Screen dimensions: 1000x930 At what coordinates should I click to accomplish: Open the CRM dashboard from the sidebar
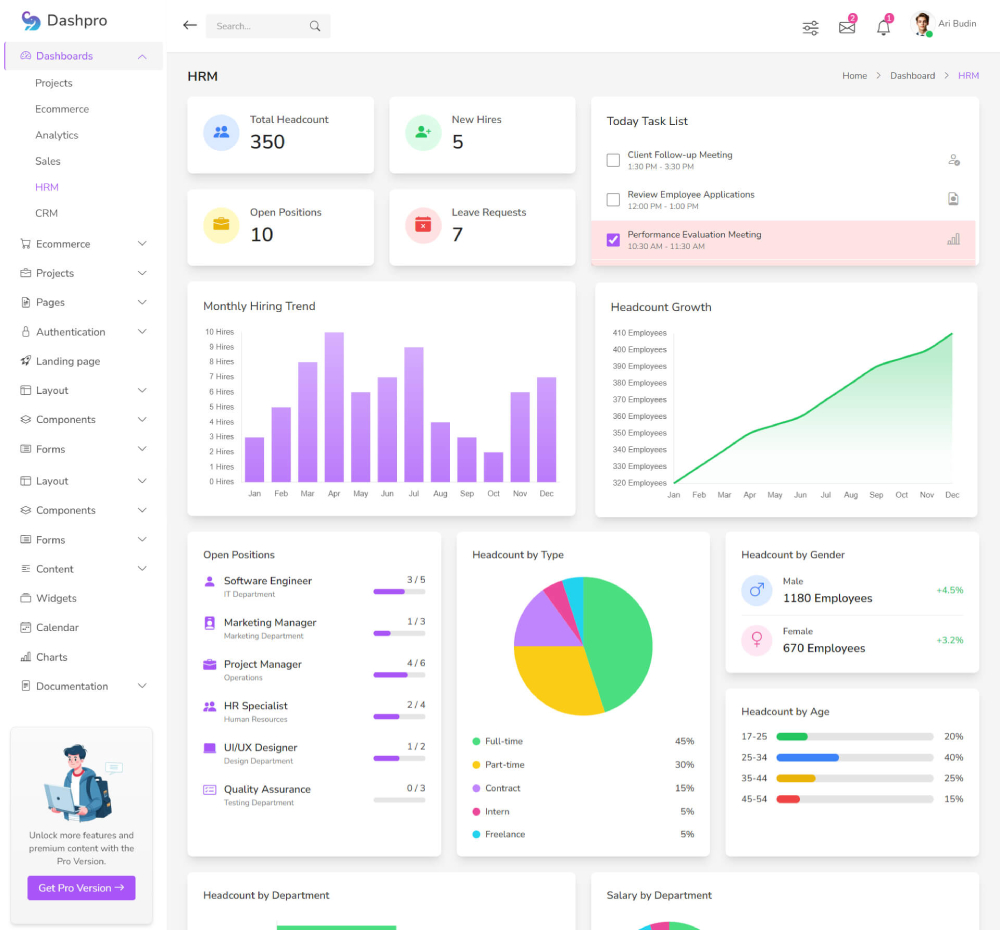click(47, 213)
